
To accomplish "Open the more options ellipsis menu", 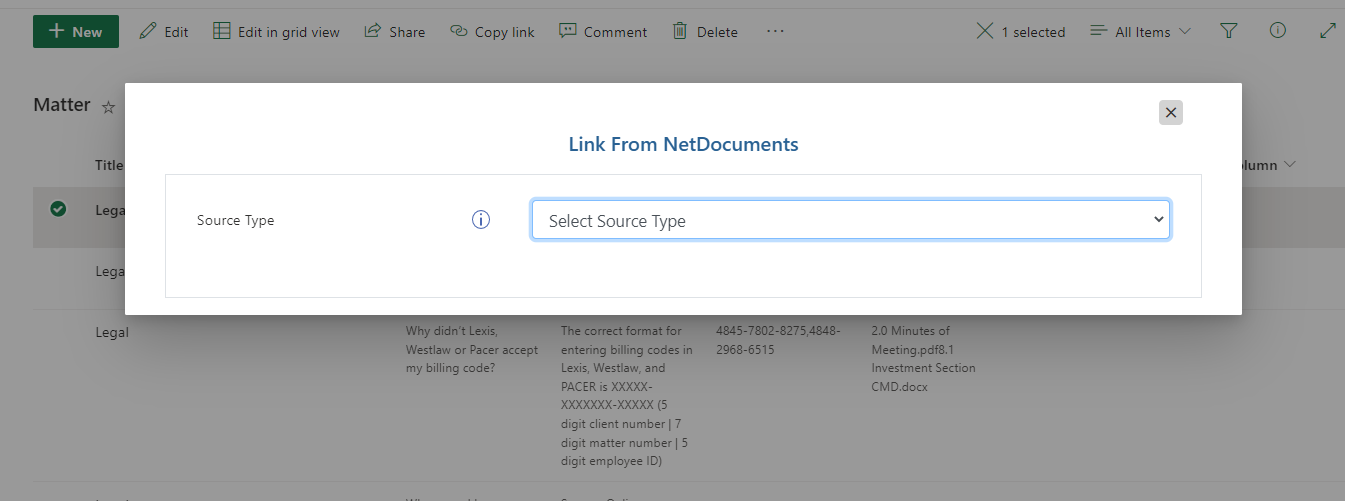I will click(775, 32).
